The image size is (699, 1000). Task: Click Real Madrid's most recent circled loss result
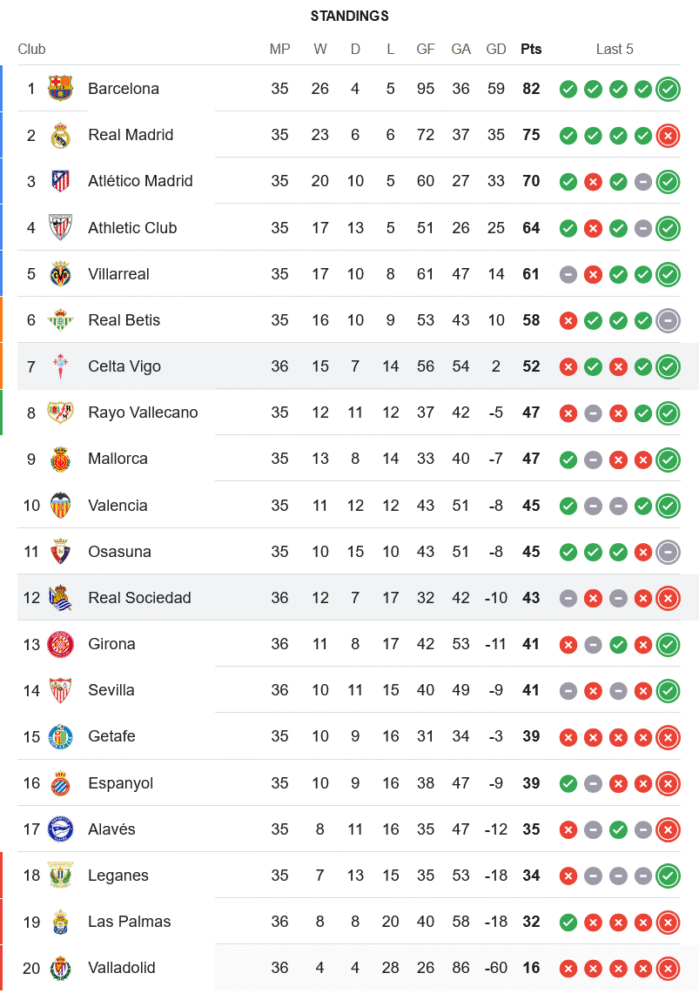[668, 135]
